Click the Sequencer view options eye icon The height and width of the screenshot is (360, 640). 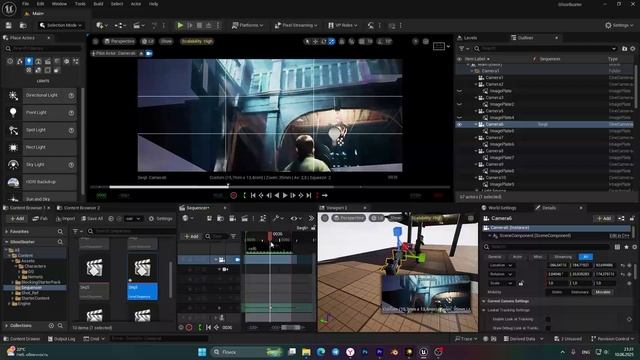tap(296, 219)
